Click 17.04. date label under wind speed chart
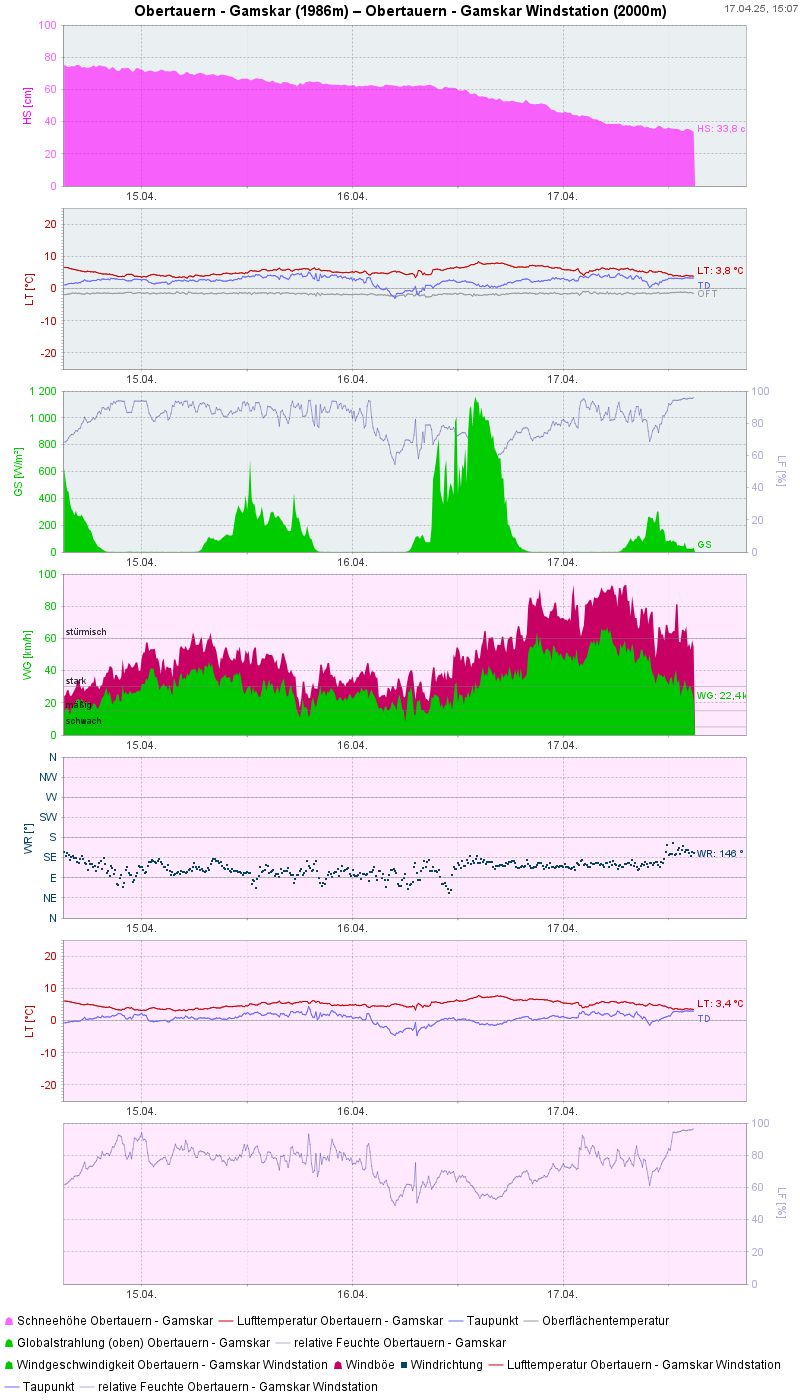Image resolution: width=800 pixels, height=1400 pixels. [x=563, y=745]
